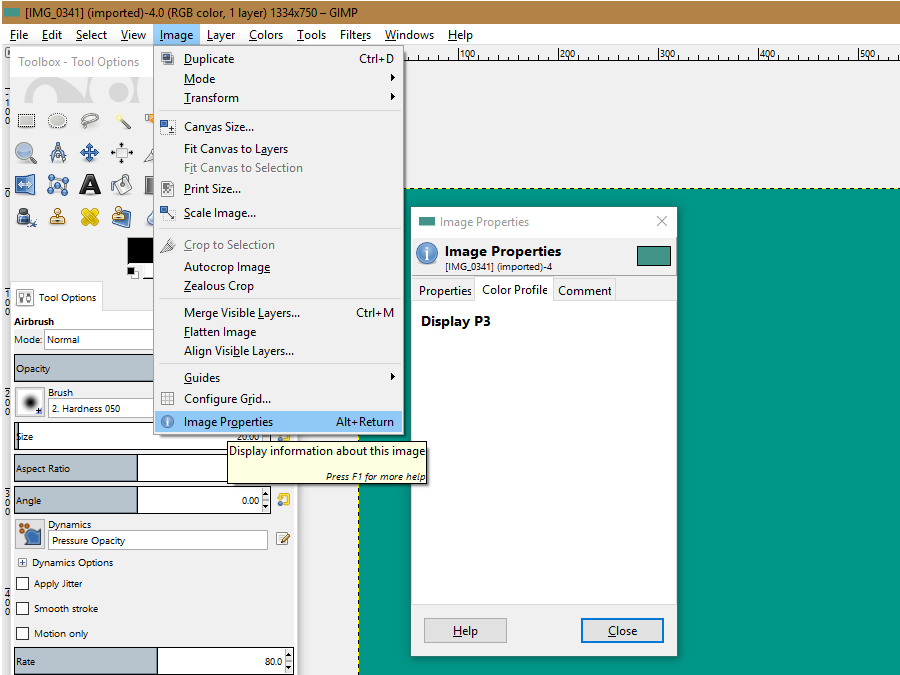Adjust the Aspect Ratio slider
900x675 pixels.
click(121, 468)
